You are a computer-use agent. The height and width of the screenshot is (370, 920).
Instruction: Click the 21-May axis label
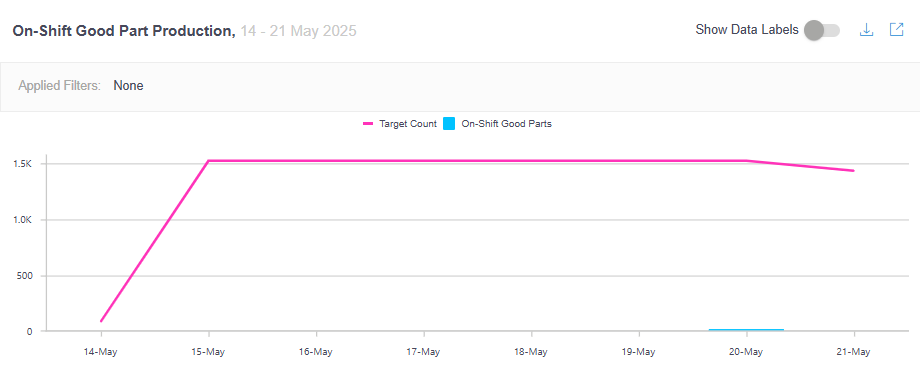(853, 352)
